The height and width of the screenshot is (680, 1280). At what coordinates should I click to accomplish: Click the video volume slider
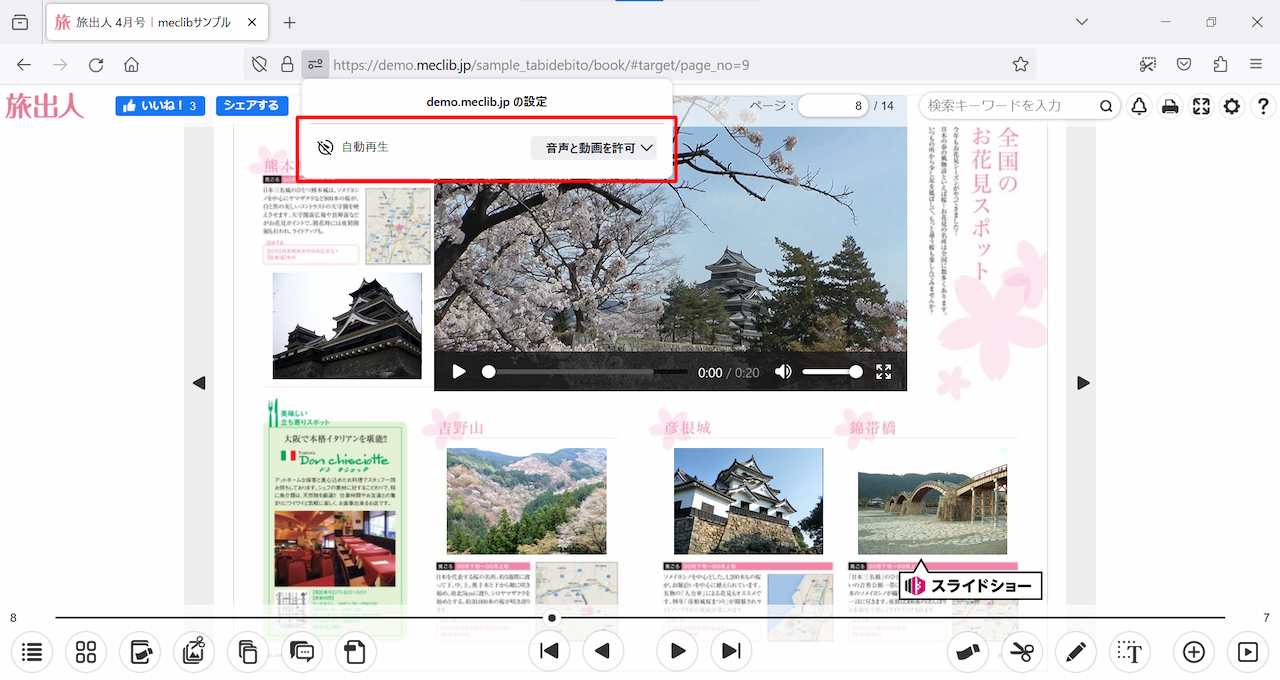click(x=831, y=372)
